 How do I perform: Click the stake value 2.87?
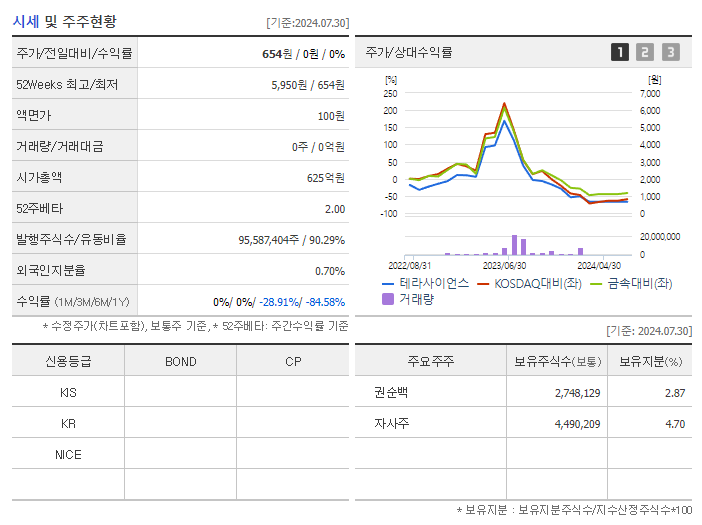(x=675, y=393)
